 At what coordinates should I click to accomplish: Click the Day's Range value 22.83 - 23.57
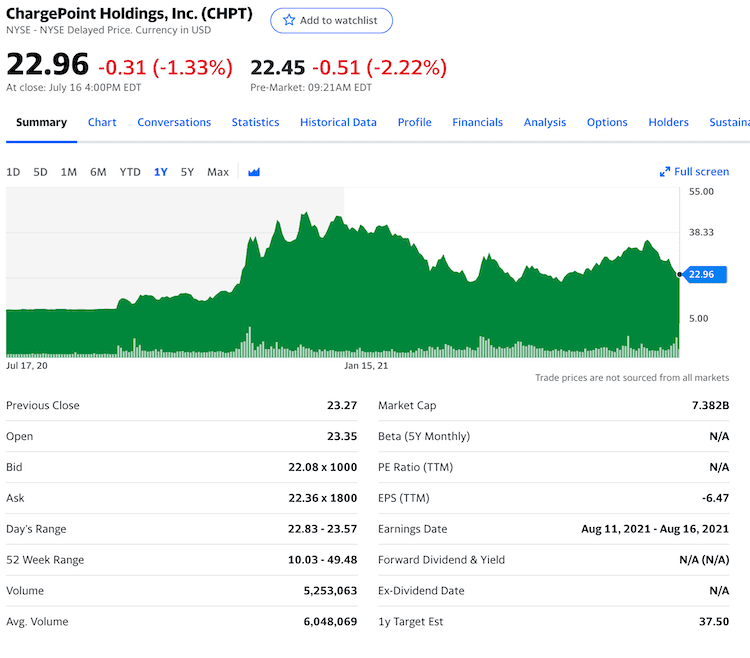(322, 529)
